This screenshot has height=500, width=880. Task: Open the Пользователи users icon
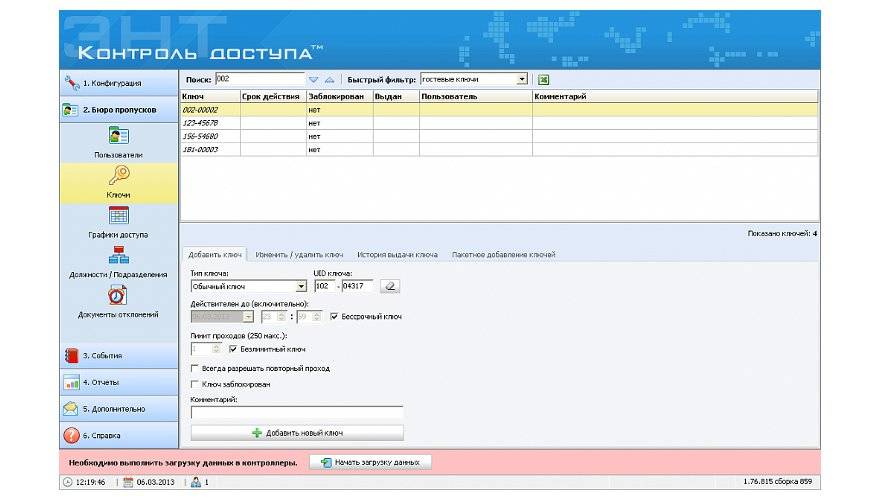tap(119, 137)
